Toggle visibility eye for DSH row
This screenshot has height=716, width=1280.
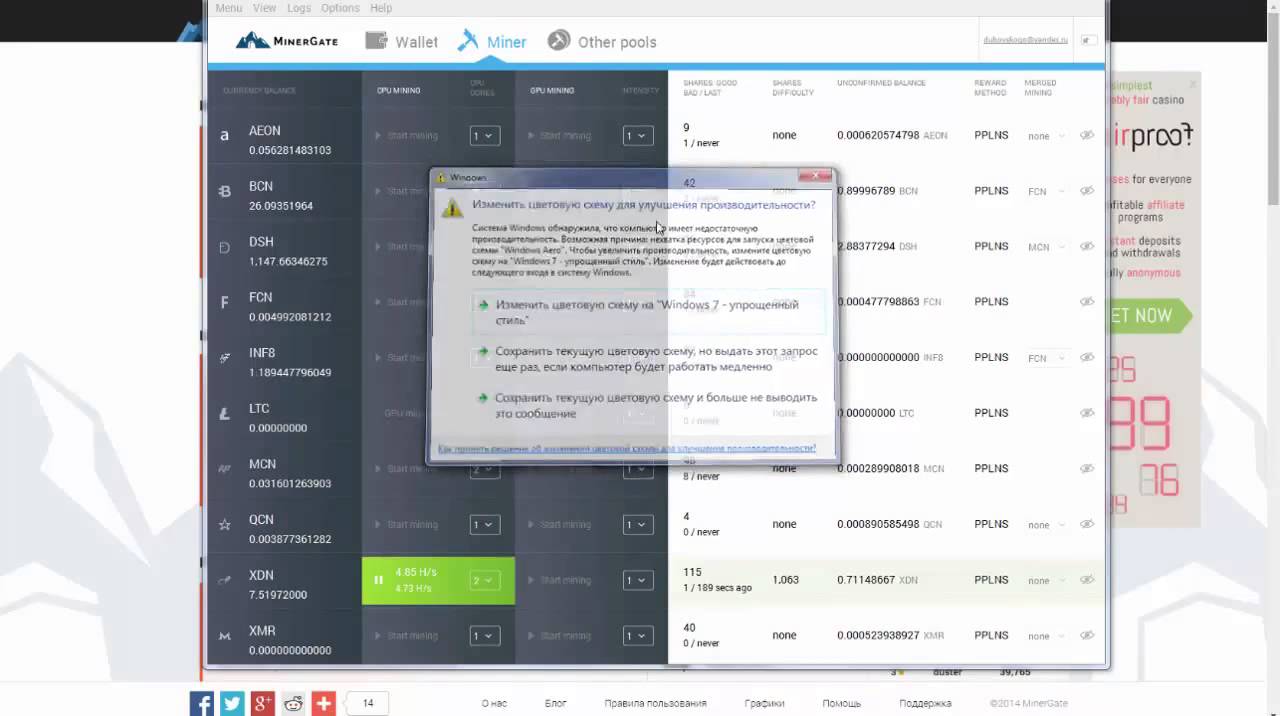[1087, 246]
